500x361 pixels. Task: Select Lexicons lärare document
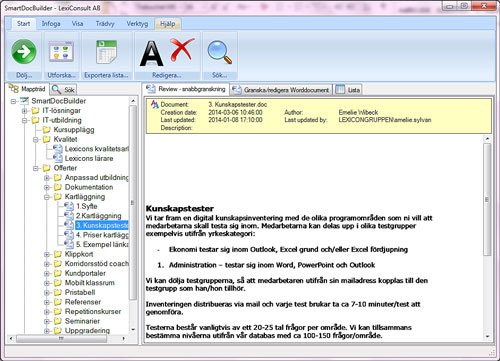[x=89, y=159]
